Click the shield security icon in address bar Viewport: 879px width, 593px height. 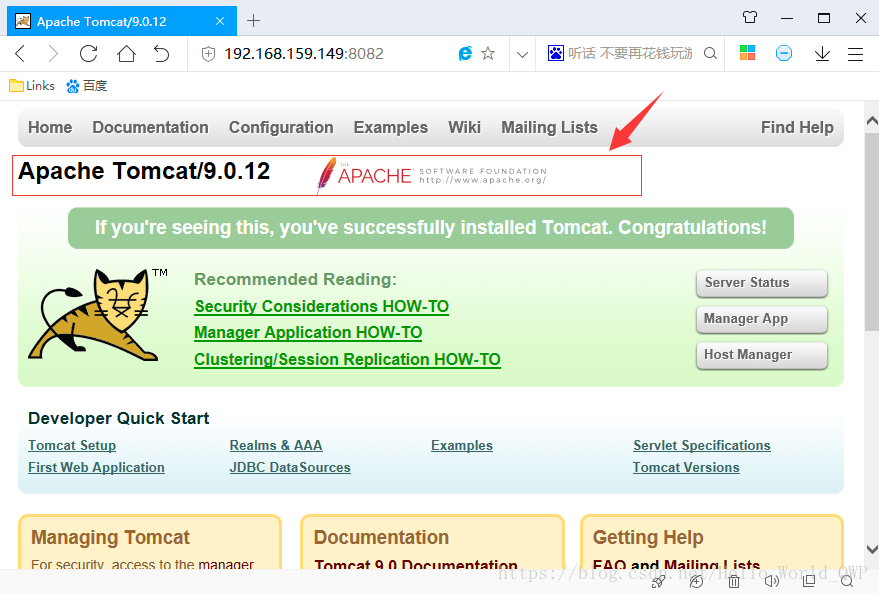pyautogui.click(x=209, y=54)
